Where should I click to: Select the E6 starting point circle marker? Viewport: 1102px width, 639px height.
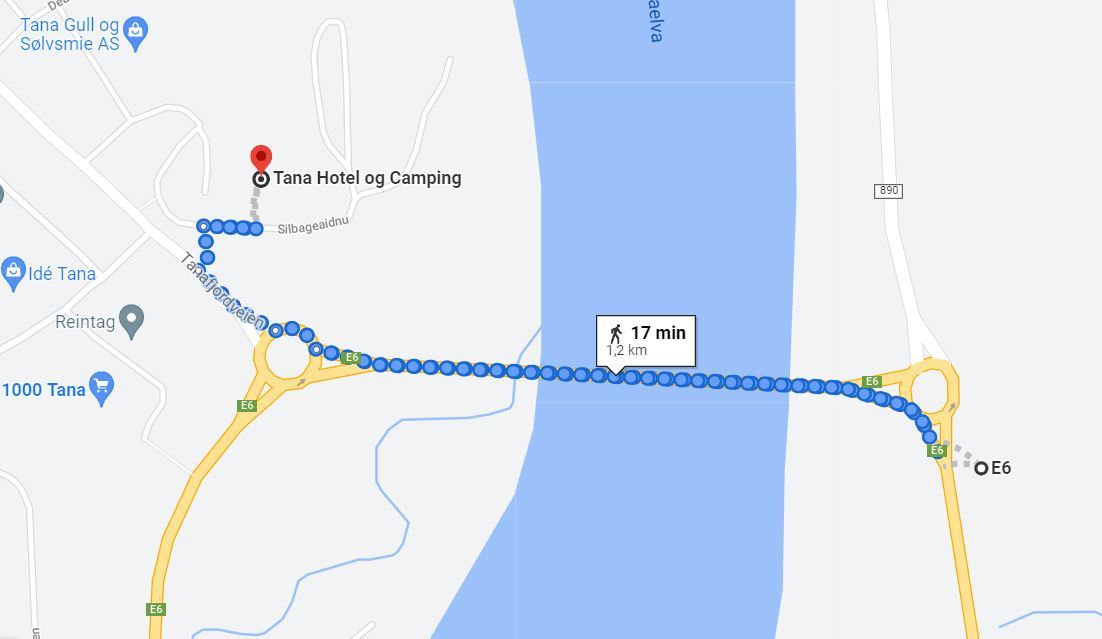point(981,467)
